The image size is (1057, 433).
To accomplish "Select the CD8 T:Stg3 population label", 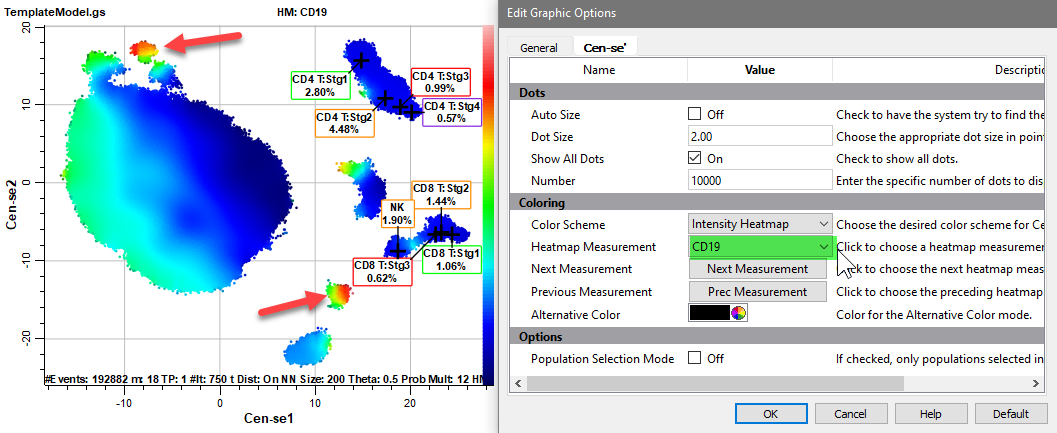I will 381,272.
